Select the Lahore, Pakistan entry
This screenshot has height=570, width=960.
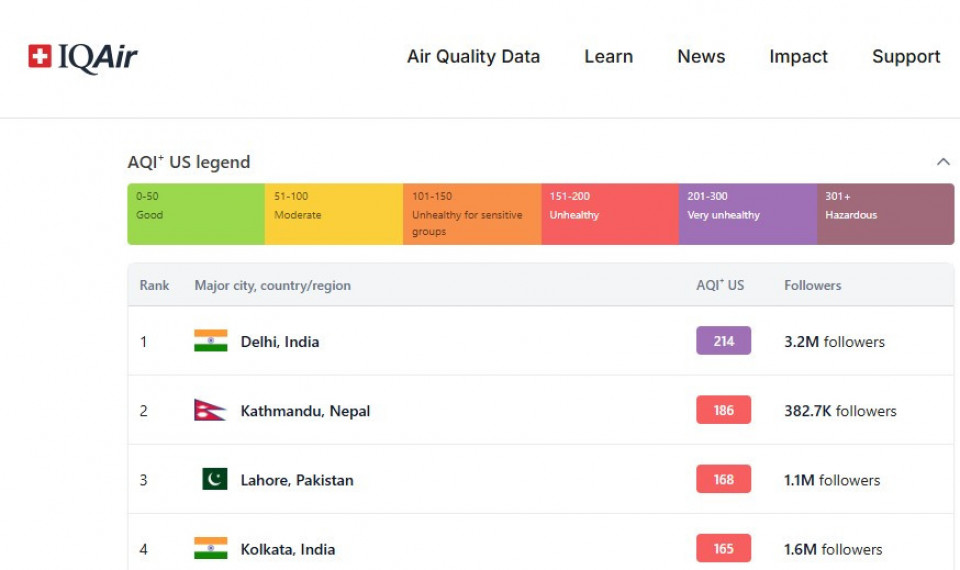tap(297, 480)
